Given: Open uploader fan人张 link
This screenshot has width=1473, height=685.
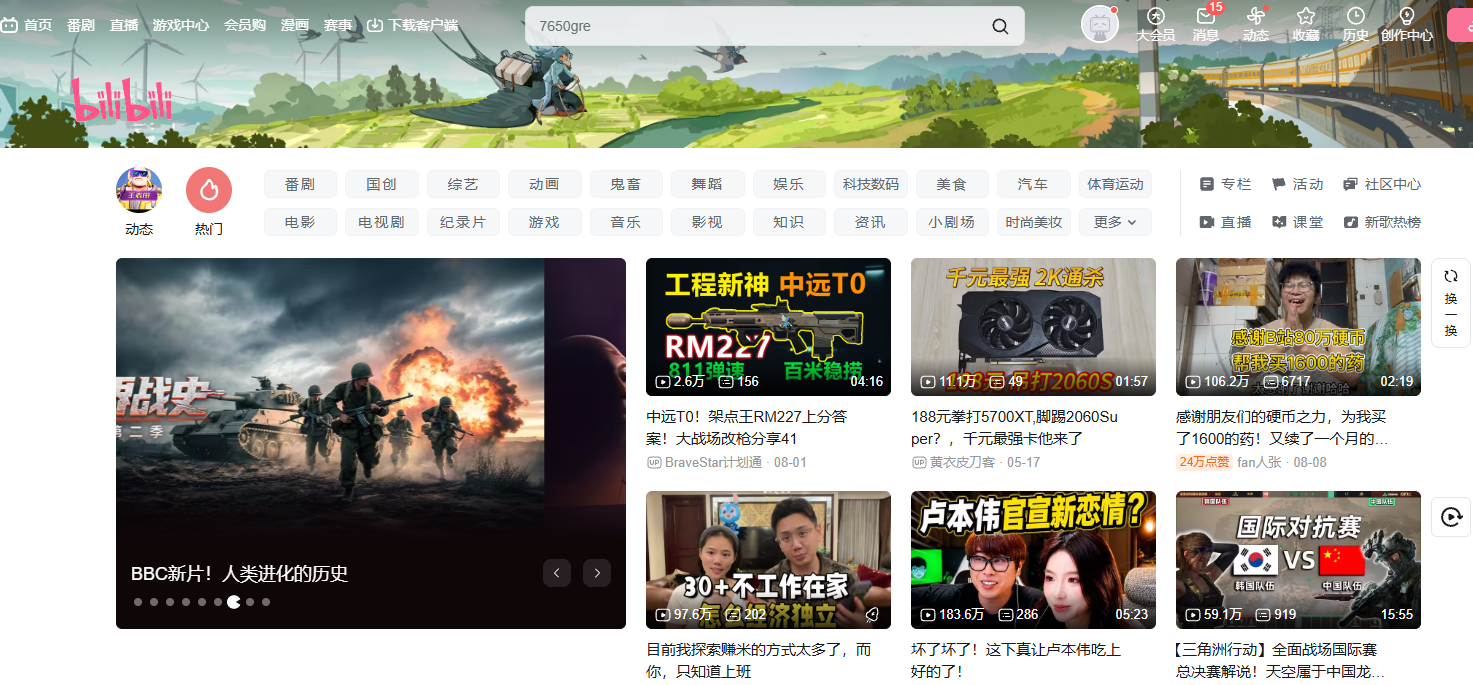Looking at the screenshot, I should coord(1259,463).
